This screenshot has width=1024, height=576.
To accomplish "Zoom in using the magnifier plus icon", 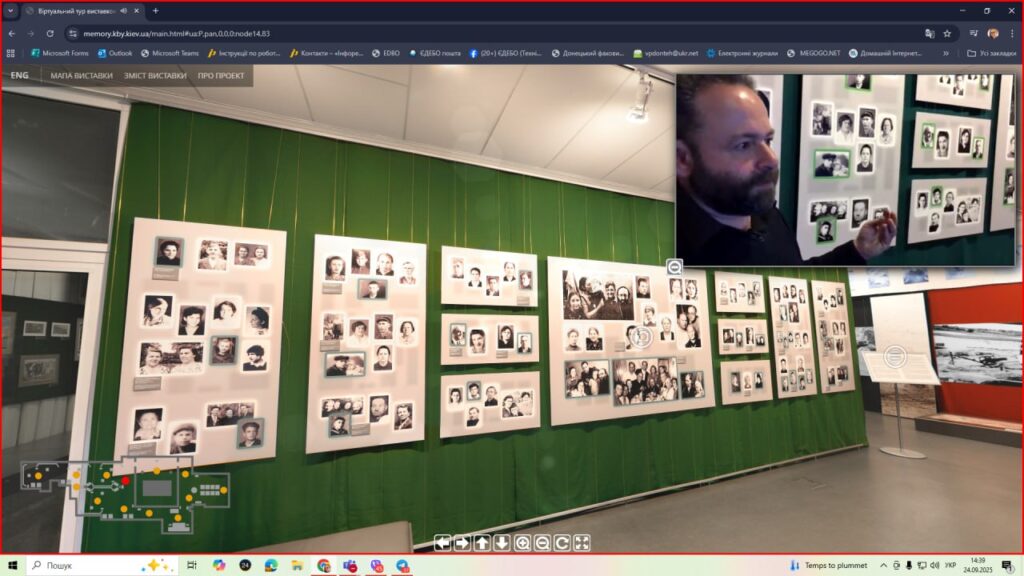I will pyautogui.click(x=522, y=543).
